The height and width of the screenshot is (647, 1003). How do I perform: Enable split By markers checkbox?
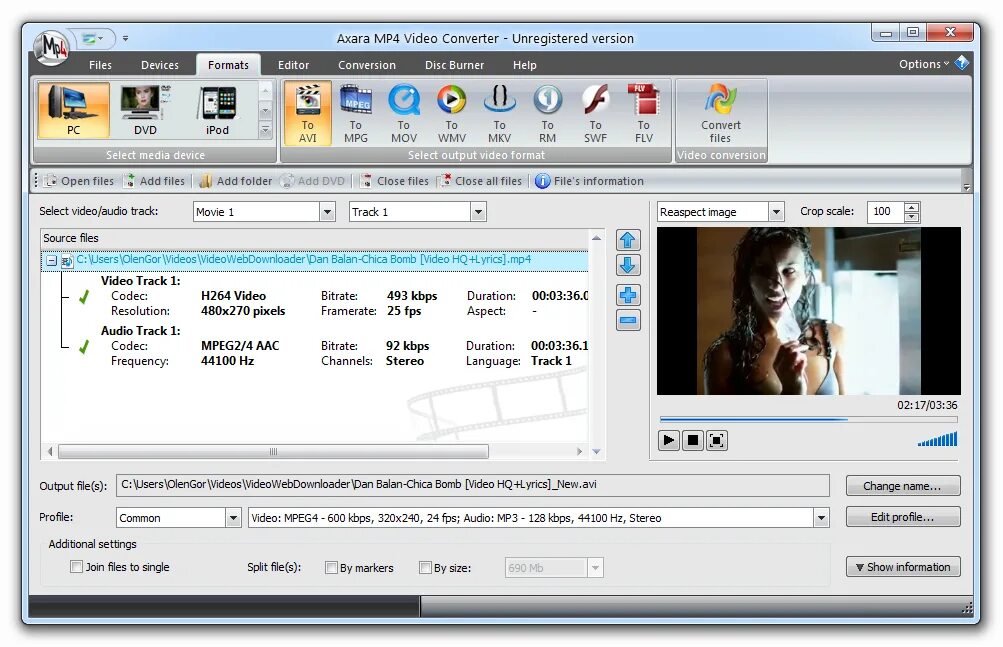331,568
